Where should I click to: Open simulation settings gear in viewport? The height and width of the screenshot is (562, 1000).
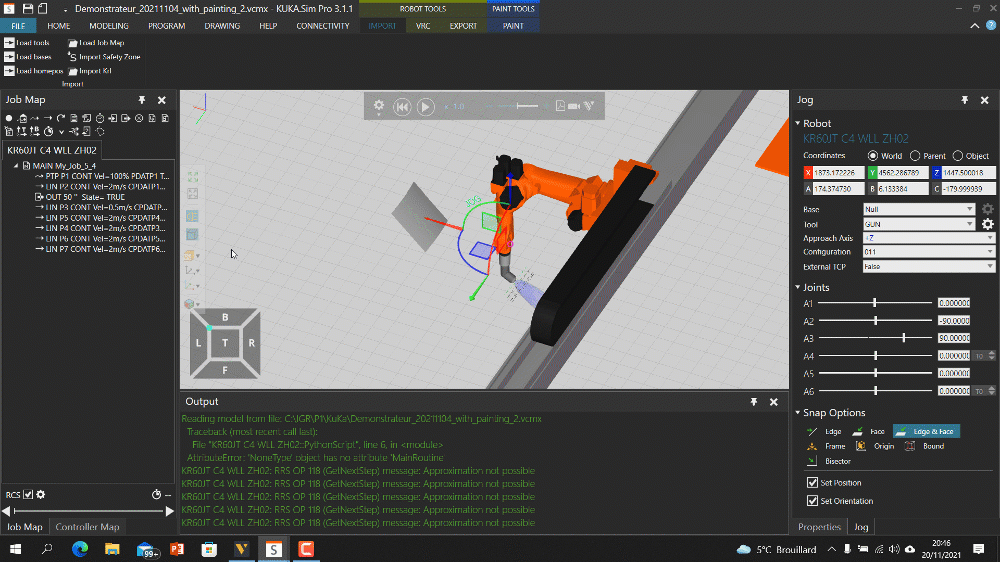[x=379, y=106]
